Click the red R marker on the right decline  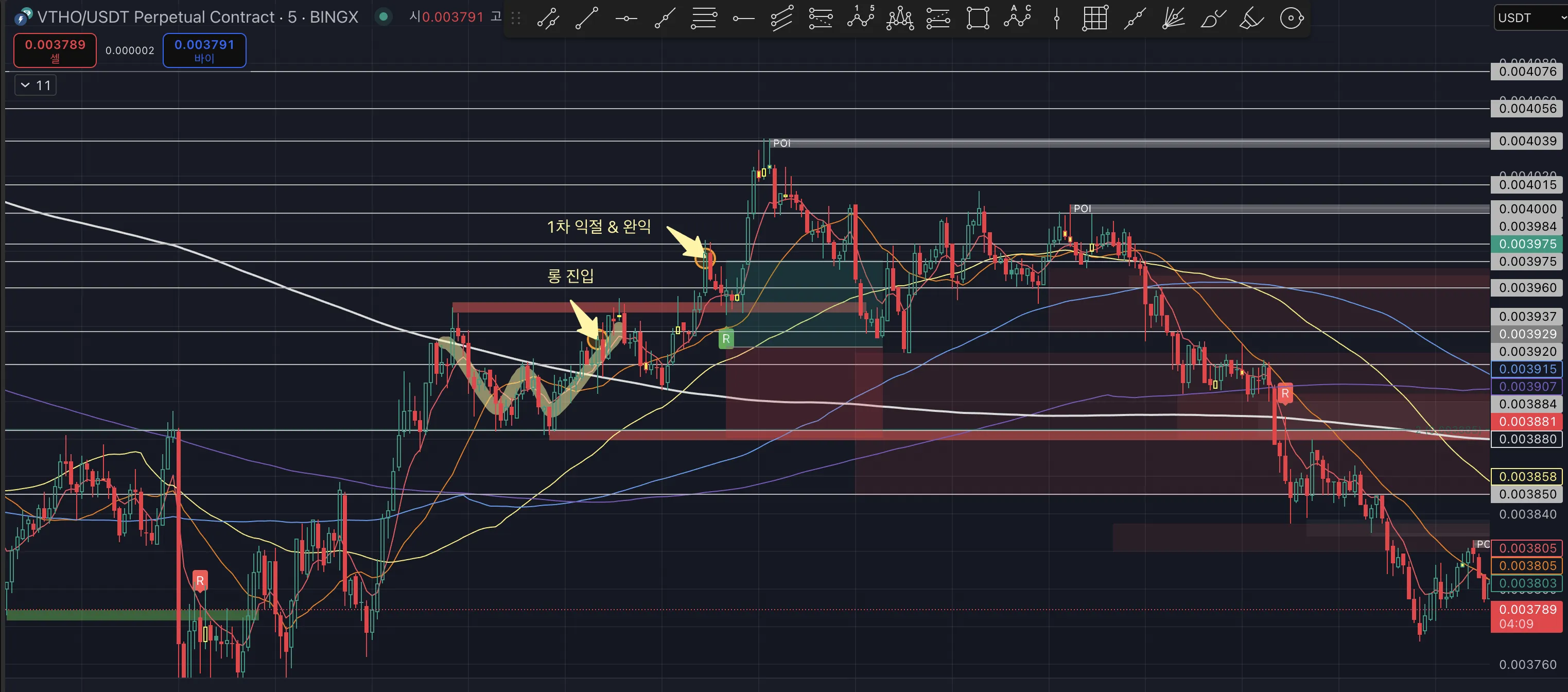(x=1284, y=394)
